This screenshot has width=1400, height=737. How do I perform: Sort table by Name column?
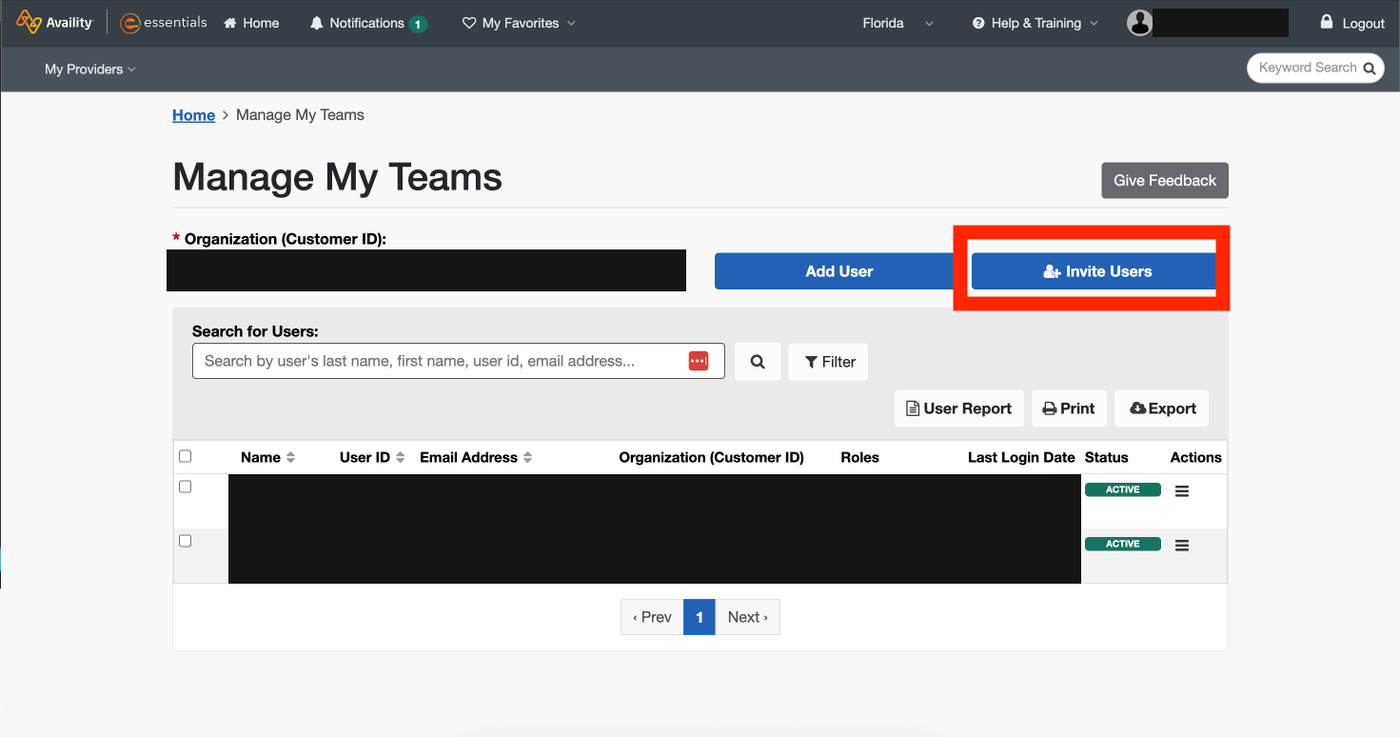coord(268,457)
